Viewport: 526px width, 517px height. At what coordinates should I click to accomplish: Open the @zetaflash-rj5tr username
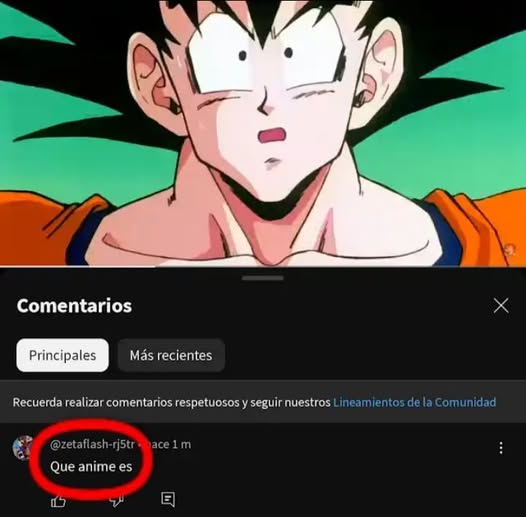(92, 444)
